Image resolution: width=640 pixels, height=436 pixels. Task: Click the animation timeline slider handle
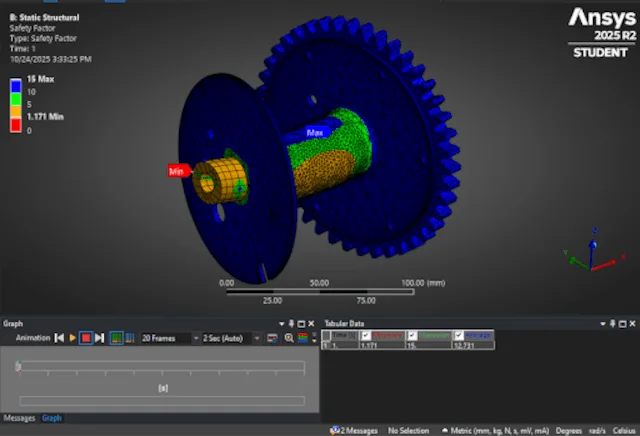(18, 366)
